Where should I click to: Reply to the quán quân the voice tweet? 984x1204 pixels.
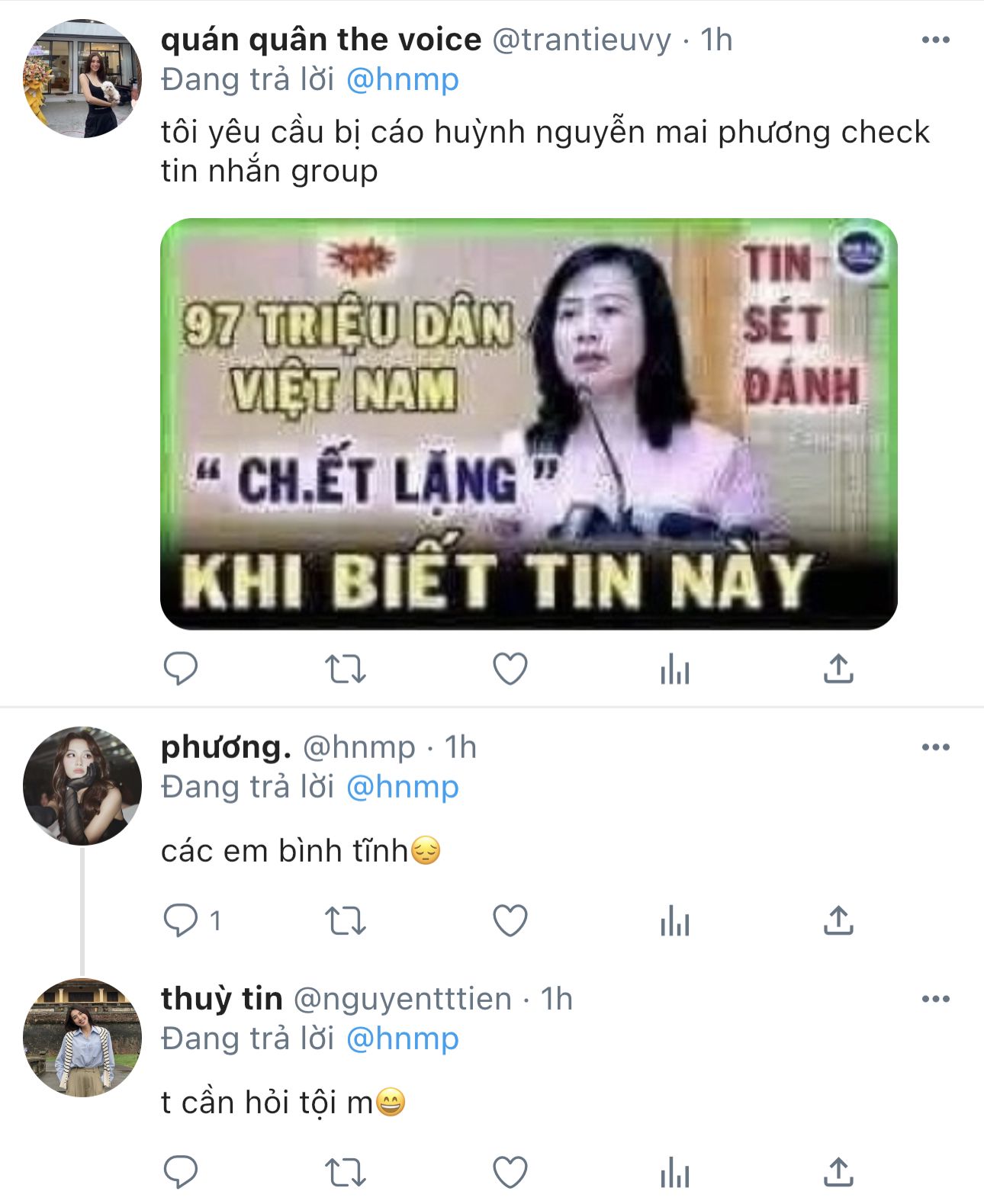pos(181,669)
